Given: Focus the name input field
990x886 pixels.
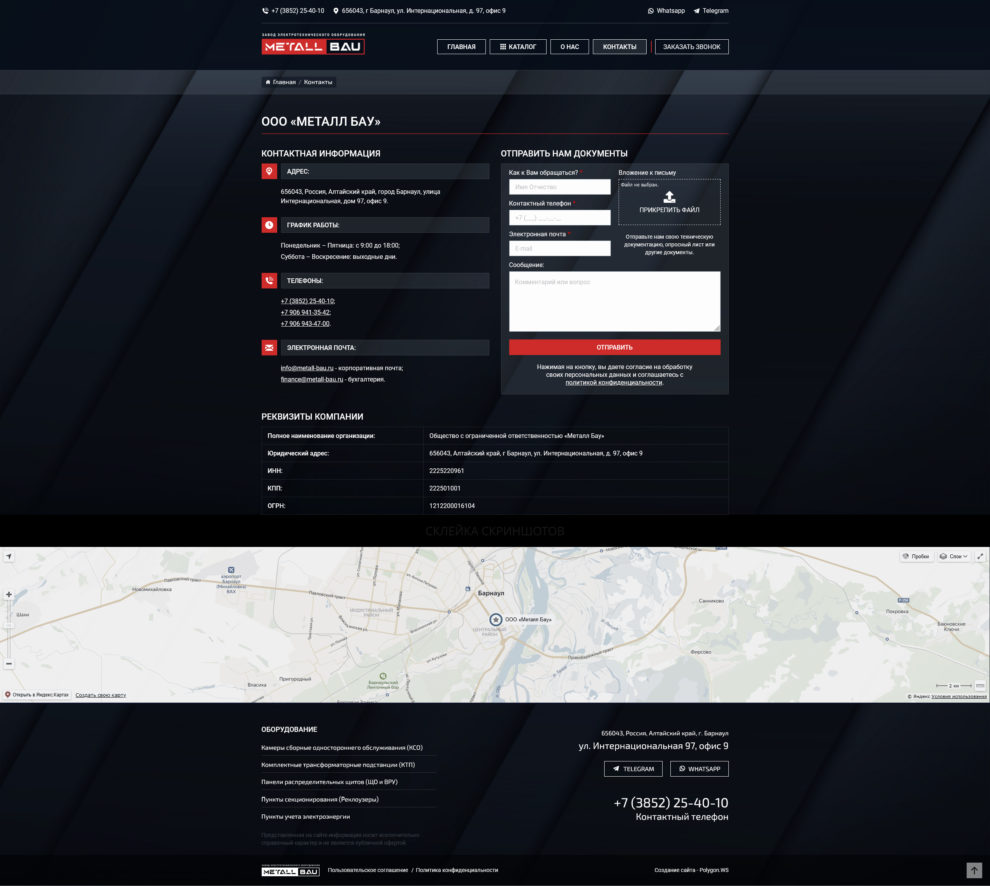Looking at the screenshot, I should coord(559,187).
